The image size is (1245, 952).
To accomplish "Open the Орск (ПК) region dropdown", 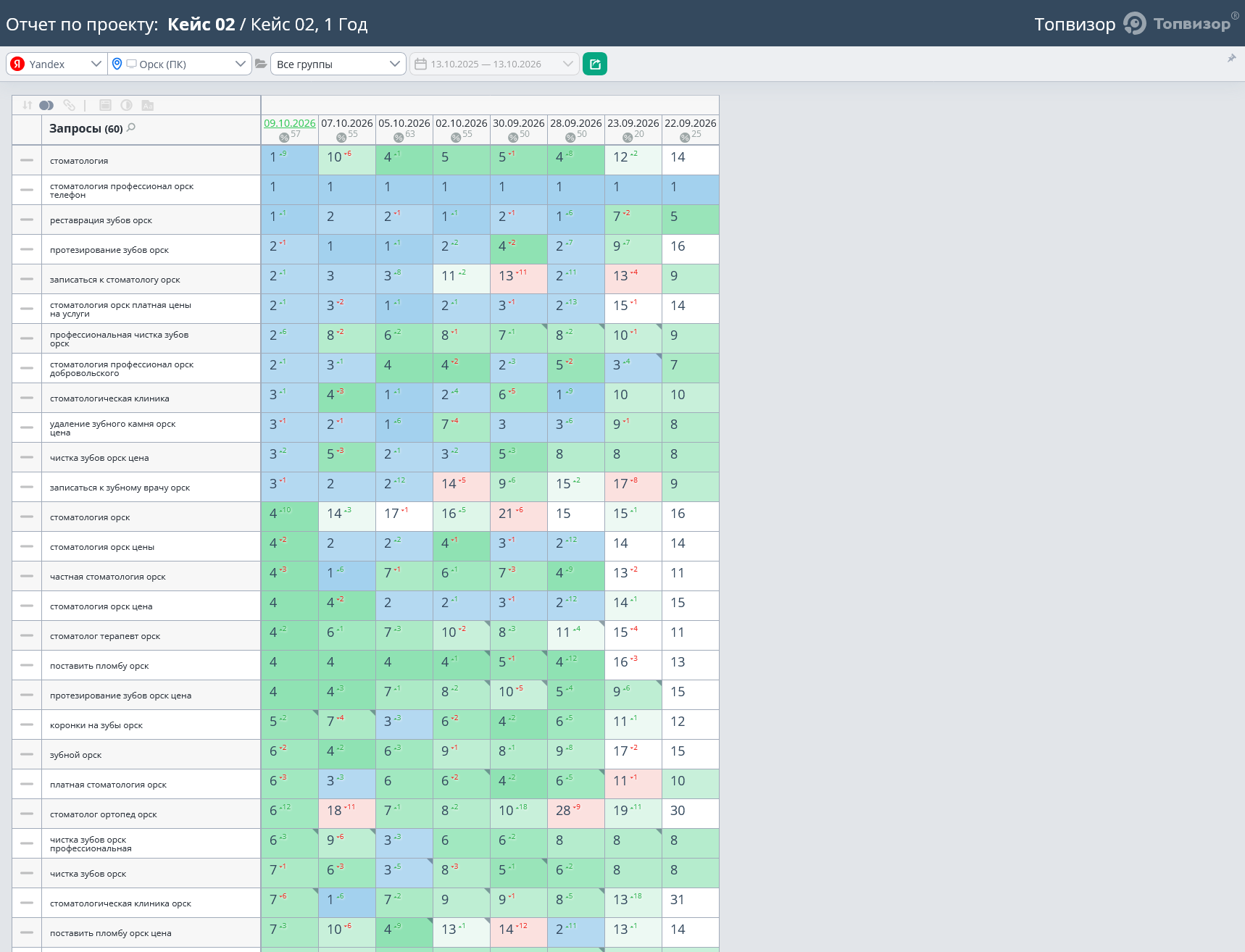I will pos(180,64).
